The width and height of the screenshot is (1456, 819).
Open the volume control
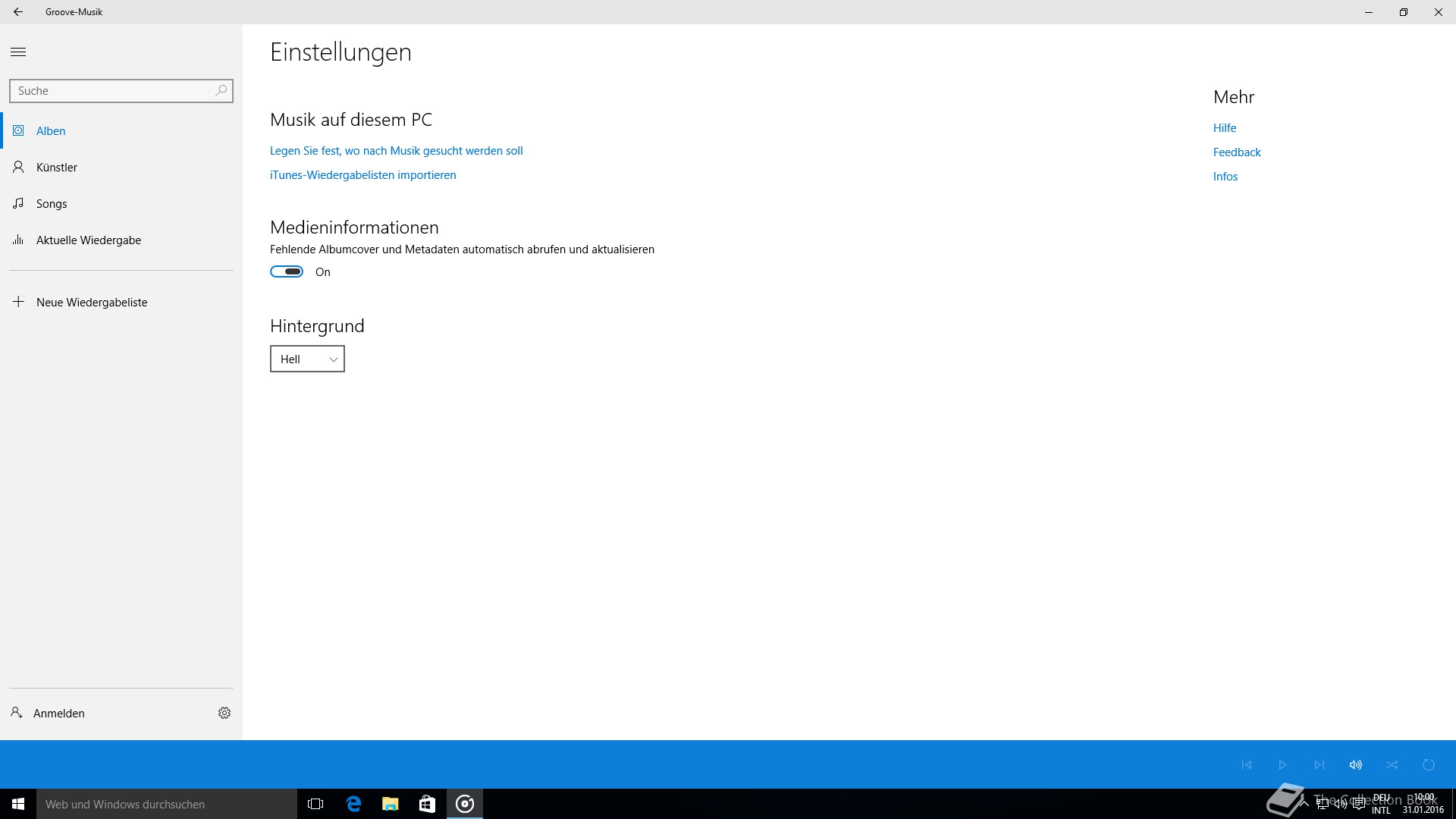coord(1356,764)
